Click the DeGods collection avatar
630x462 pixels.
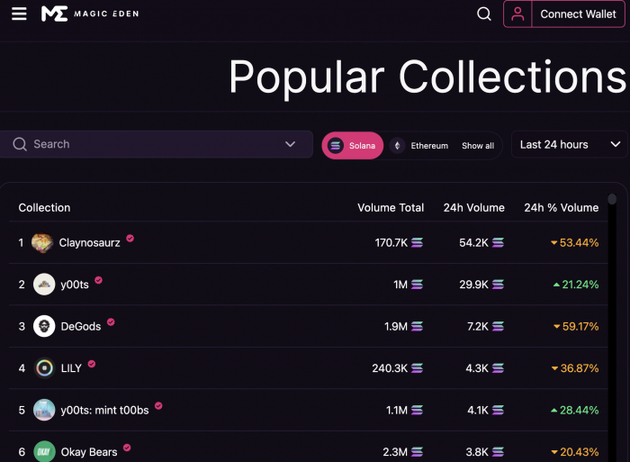pyautogui.click(x=44, y=326)
